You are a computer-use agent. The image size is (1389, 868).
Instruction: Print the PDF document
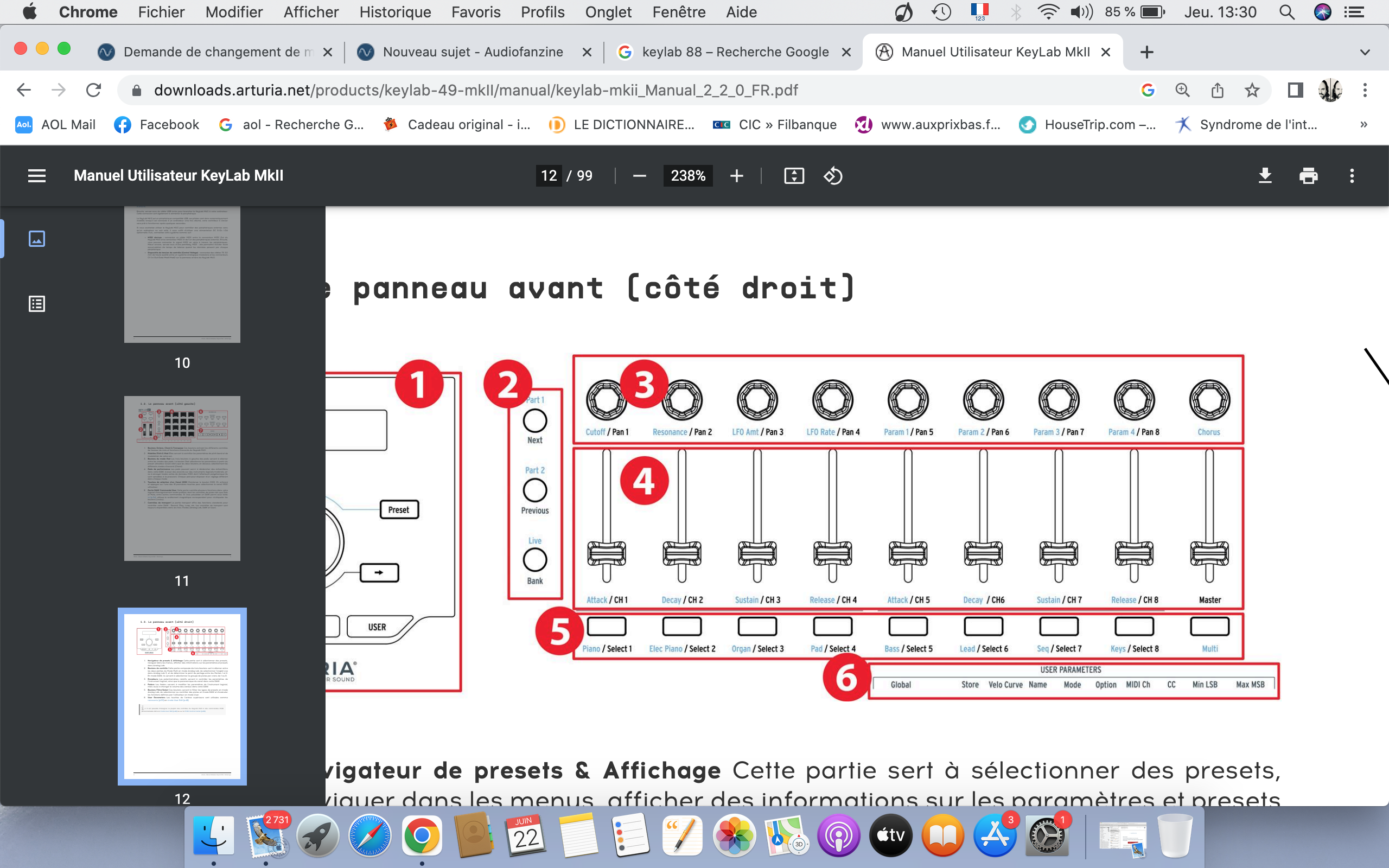coord(1308,176)
